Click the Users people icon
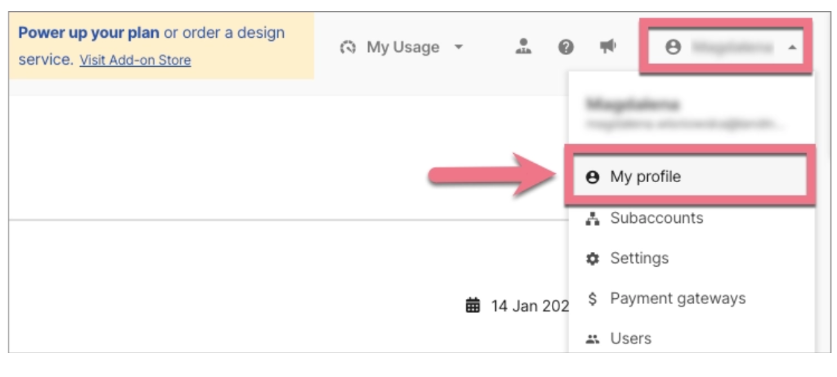This screenshot has width=837, height=377. point(593,339)
